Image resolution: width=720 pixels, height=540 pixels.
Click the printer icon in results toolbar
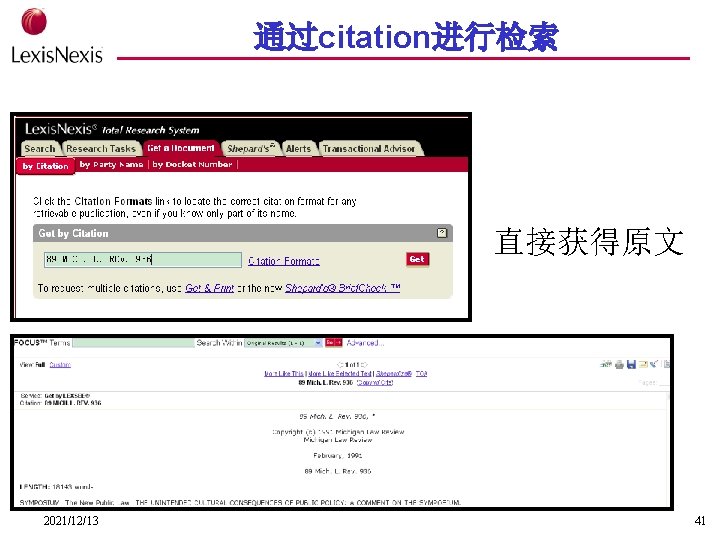point(619,365)
